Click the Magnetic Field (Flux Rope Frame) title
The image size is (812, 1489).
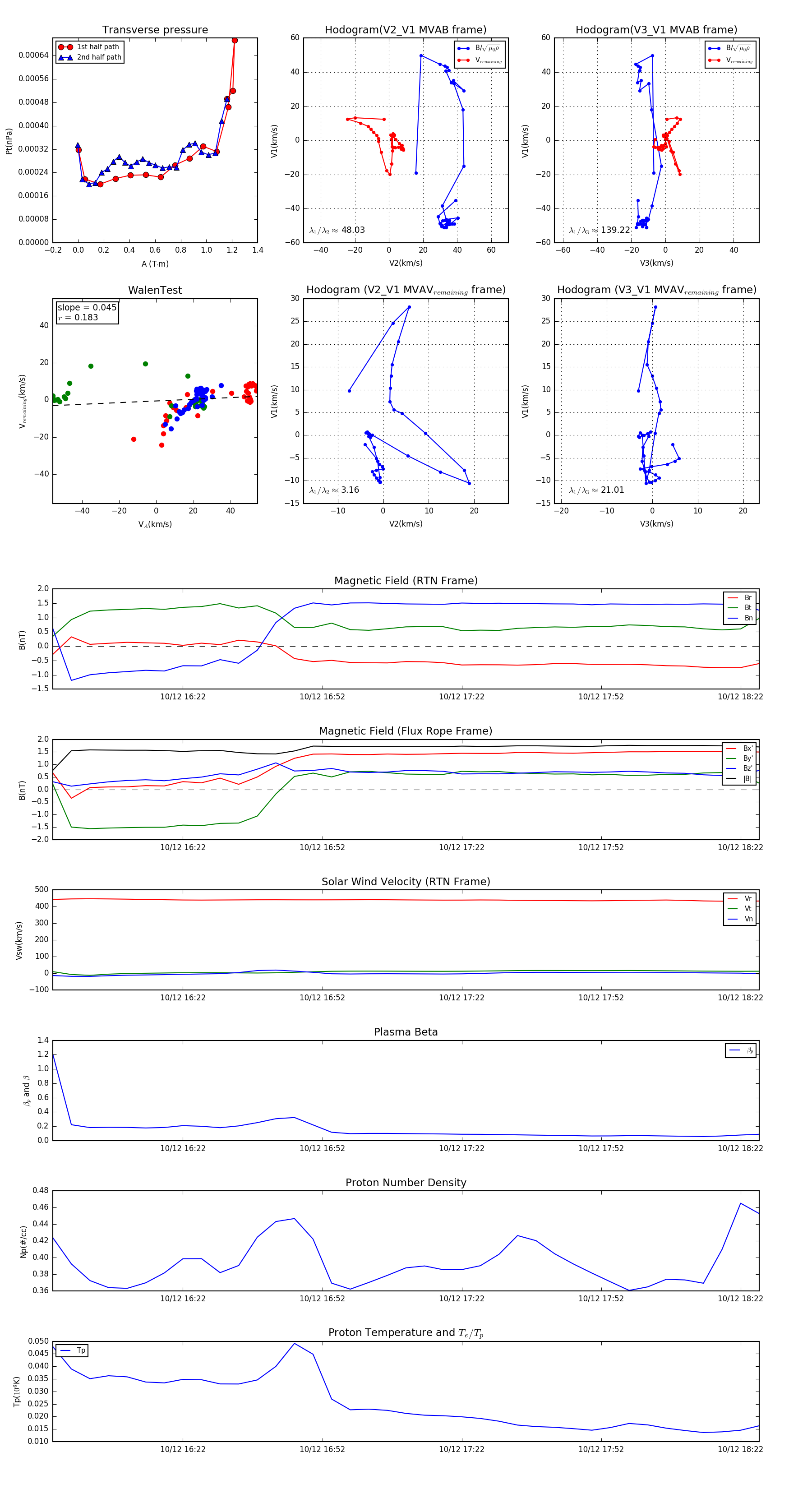[x=406, y=731]
